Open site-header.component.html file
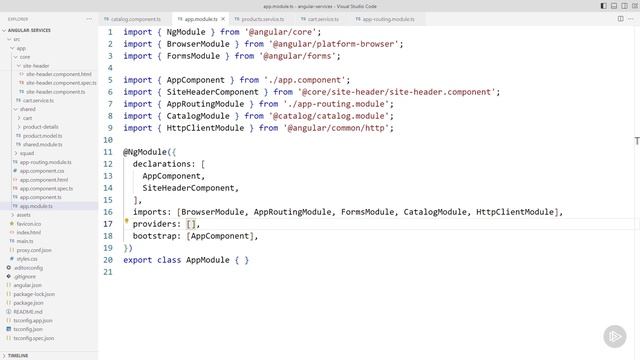 click(x=58, y=74)
